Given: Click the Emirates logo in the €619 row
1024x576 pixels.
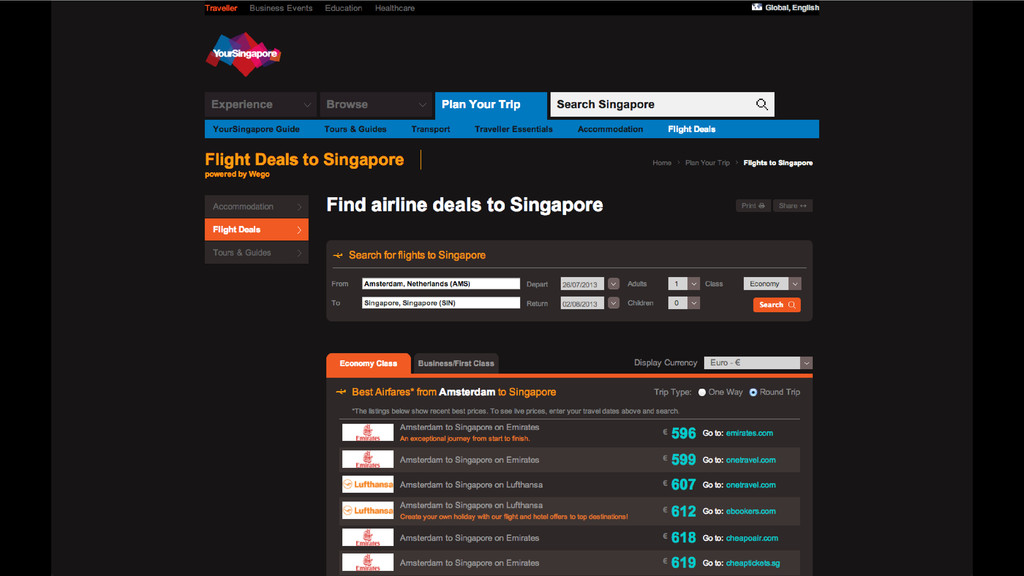Looking at the screenshot, I should pos(368,562).
